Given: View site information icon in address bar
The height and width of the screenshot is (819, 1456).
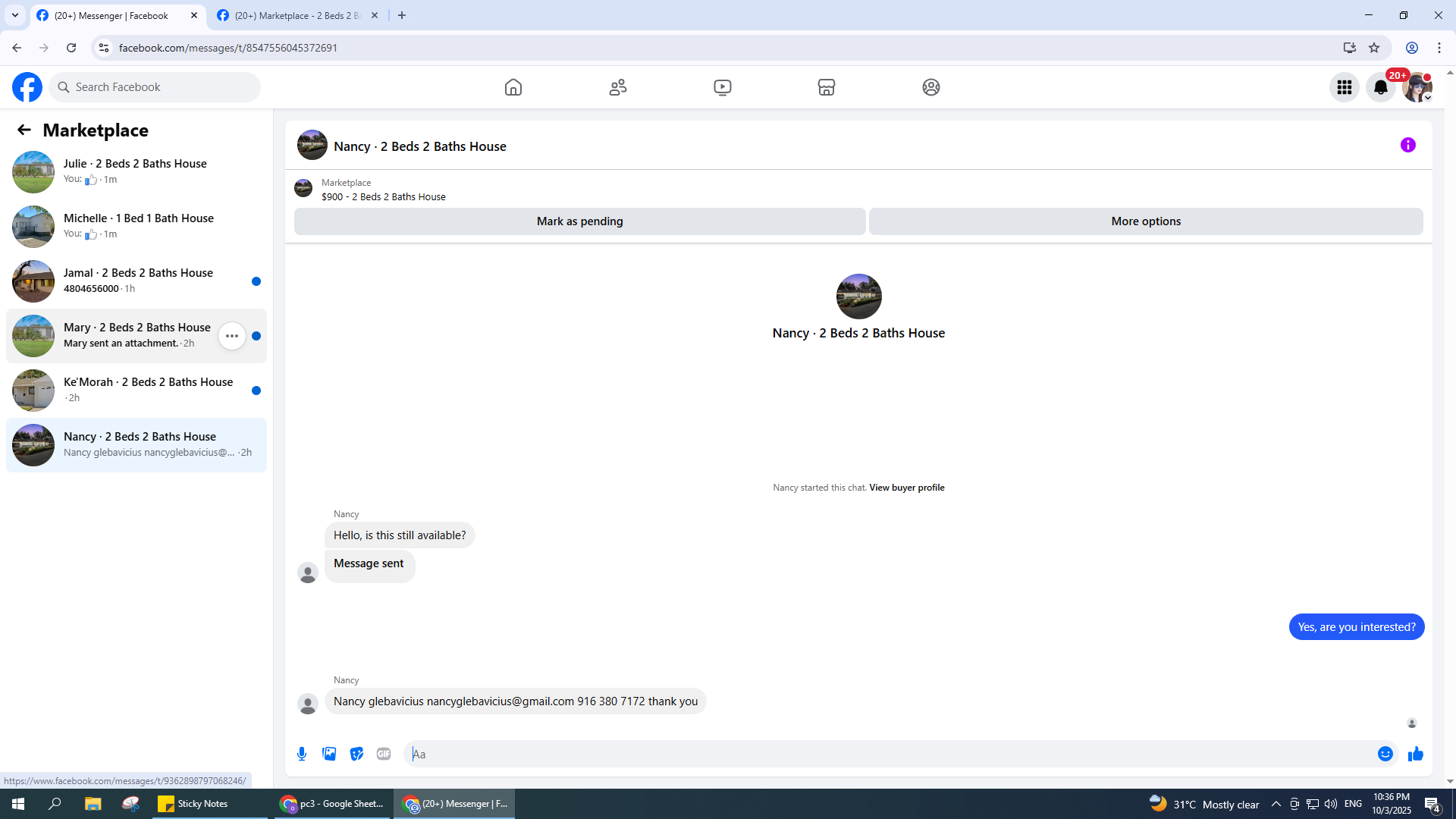Looking at the screenshot, I should (104, 48).
